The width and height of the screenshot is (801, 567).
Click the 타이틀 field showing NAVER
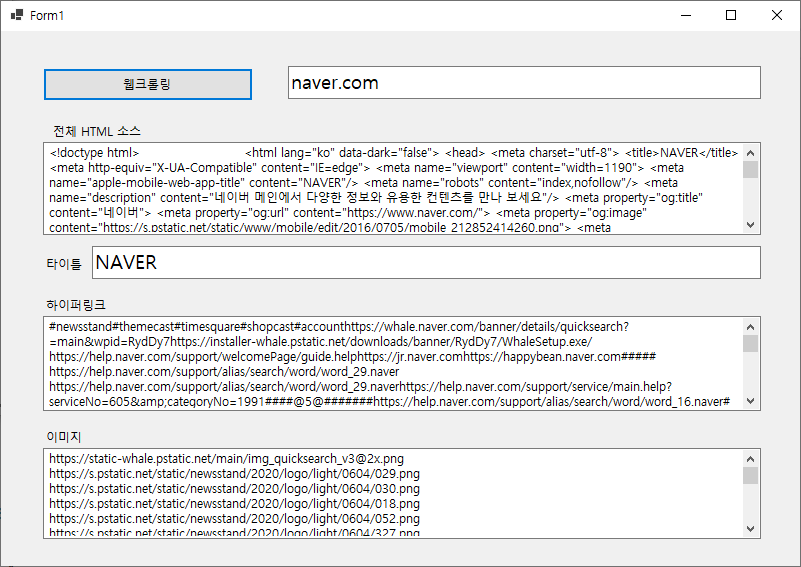[x=426, y=263]
